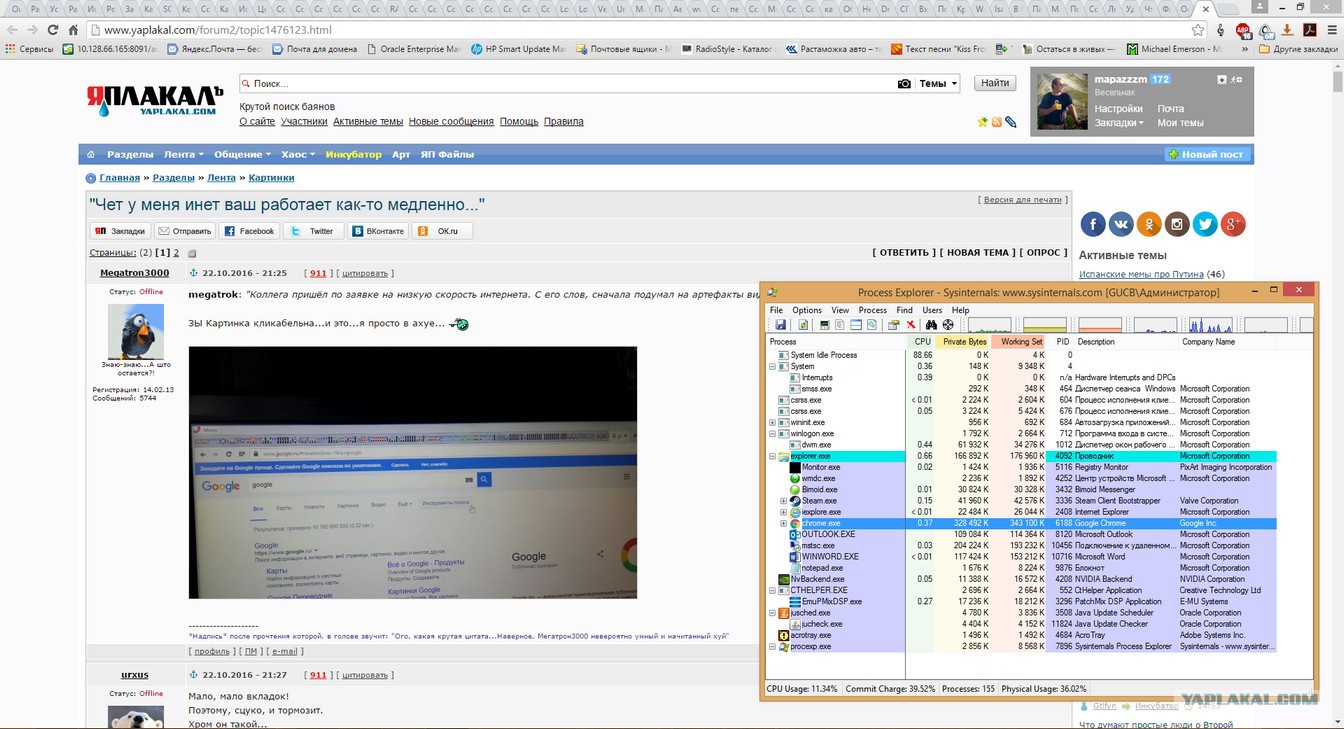Click the binoculars Find Handle icon
Image resolution: width=1344 pixels, height=729 pixels.
tap(931, 324)
